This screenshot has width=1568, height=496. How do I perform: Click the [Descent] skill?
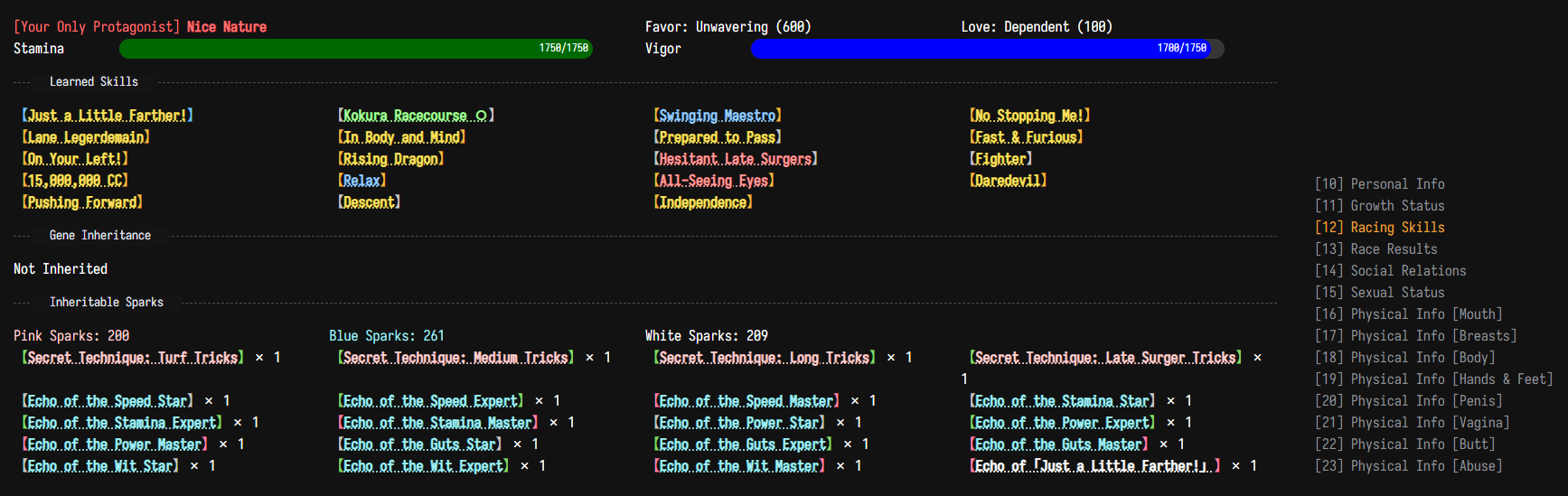click(369, 202)
